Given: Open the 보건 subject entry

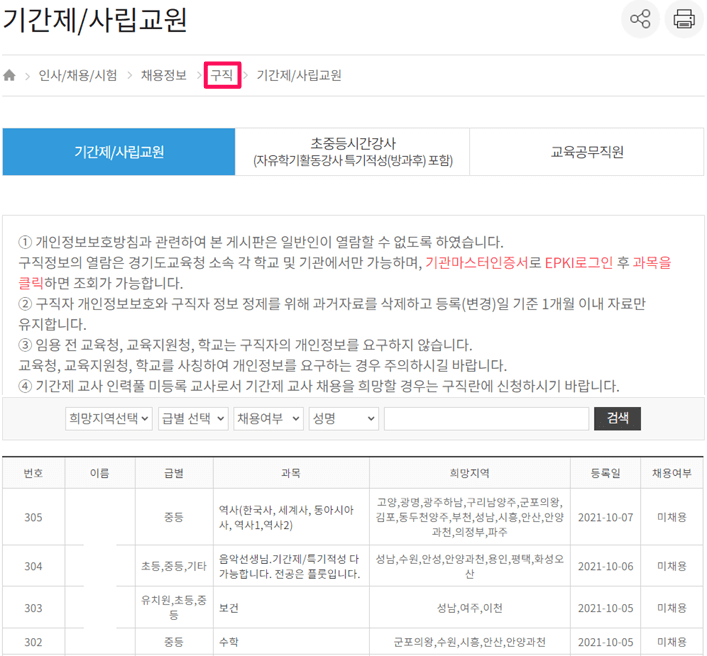Looking at the screenshot, I should [x=229, y=608].
